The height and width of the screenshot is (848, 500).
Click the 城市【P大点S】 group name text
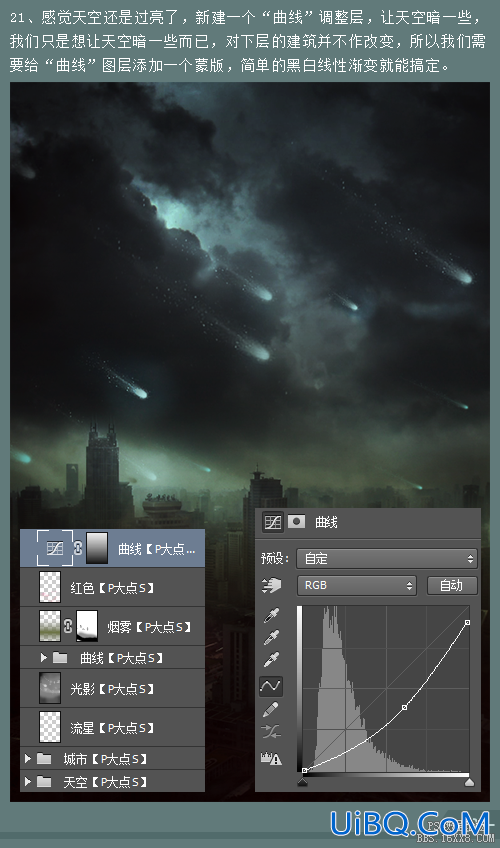[105, 759]
